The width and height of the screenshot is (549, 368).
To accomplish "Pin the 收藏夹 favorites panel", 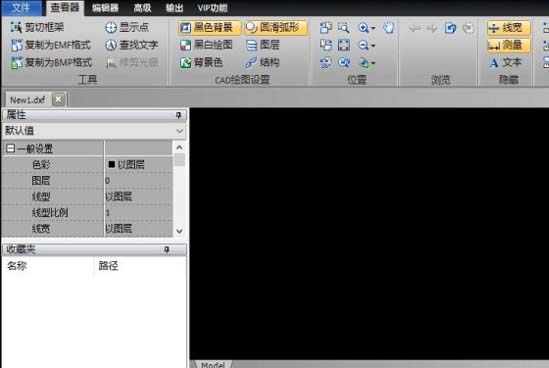I will pos(167,249).
